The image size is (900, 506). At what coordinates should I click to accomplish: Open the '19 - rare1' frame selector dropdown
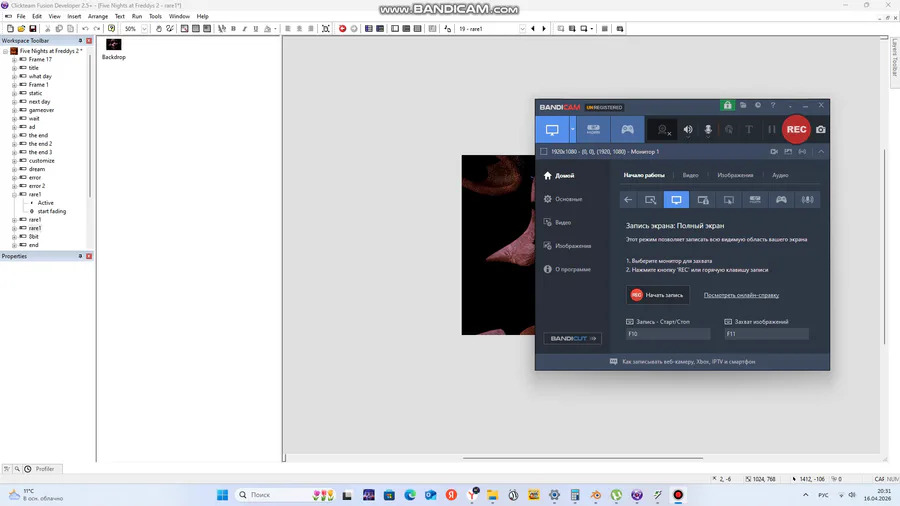click(522, 29)
